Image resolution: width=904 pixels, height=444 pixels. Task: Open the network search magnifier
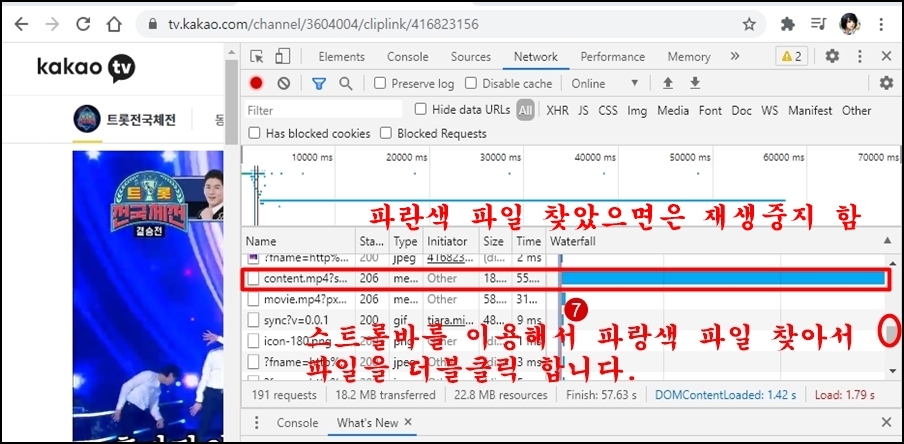[x=345, y=84]
